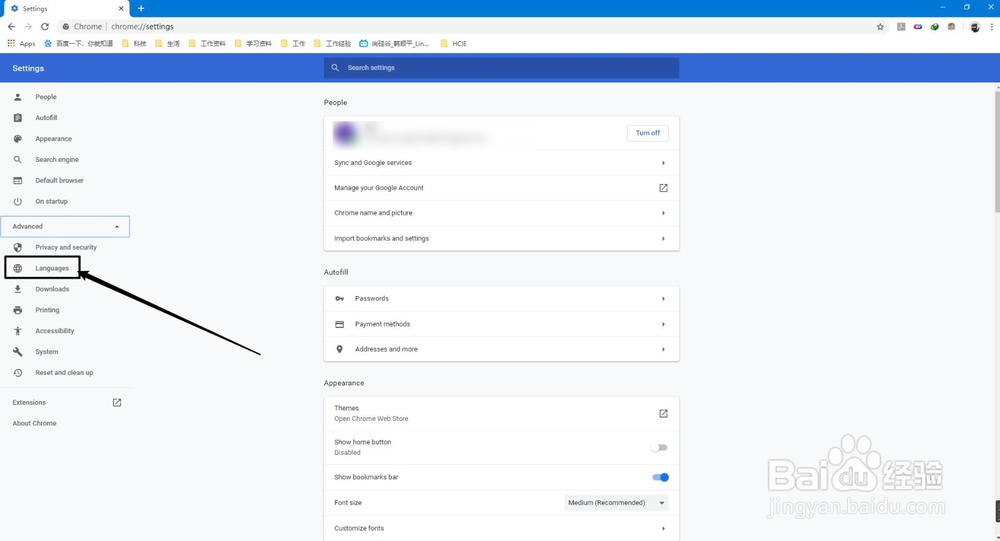
Task: Click the System wrench icon
Action: (18, 352)
